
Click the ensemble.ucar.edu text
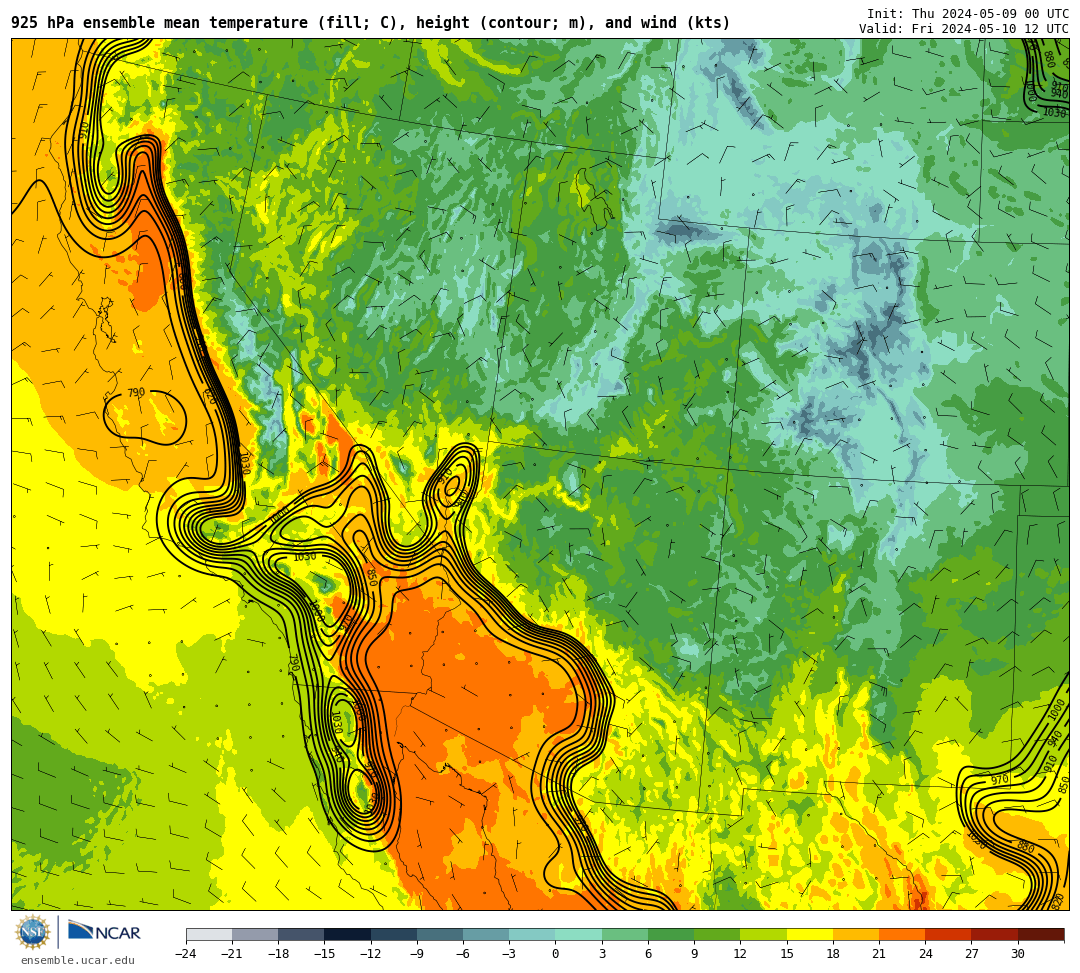(x=78, y=960)
